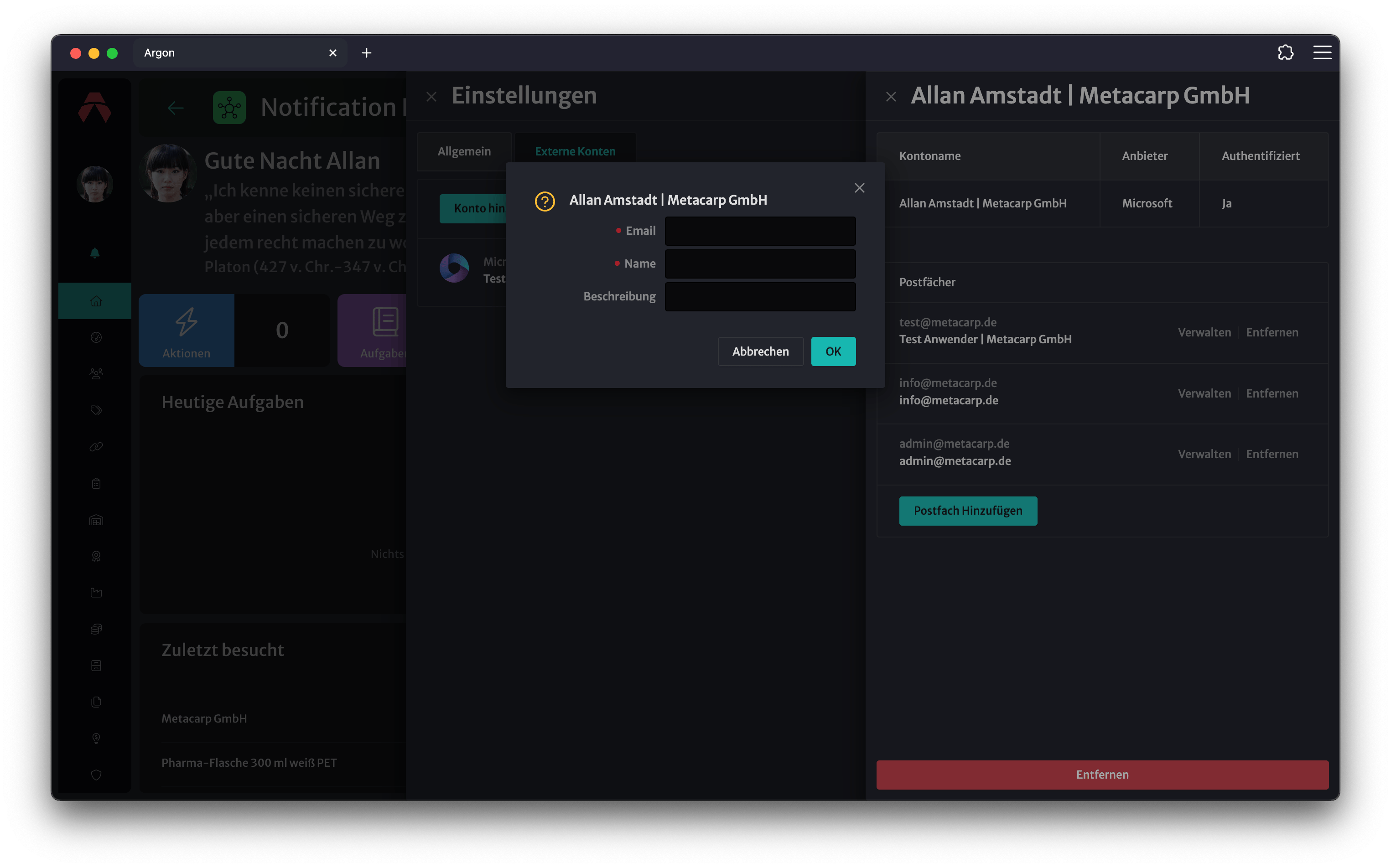This screenshot has height=868, width=1391.
Task: Open Metacarp GmbH in Zuletzt besucht
Action: point(204,719)
